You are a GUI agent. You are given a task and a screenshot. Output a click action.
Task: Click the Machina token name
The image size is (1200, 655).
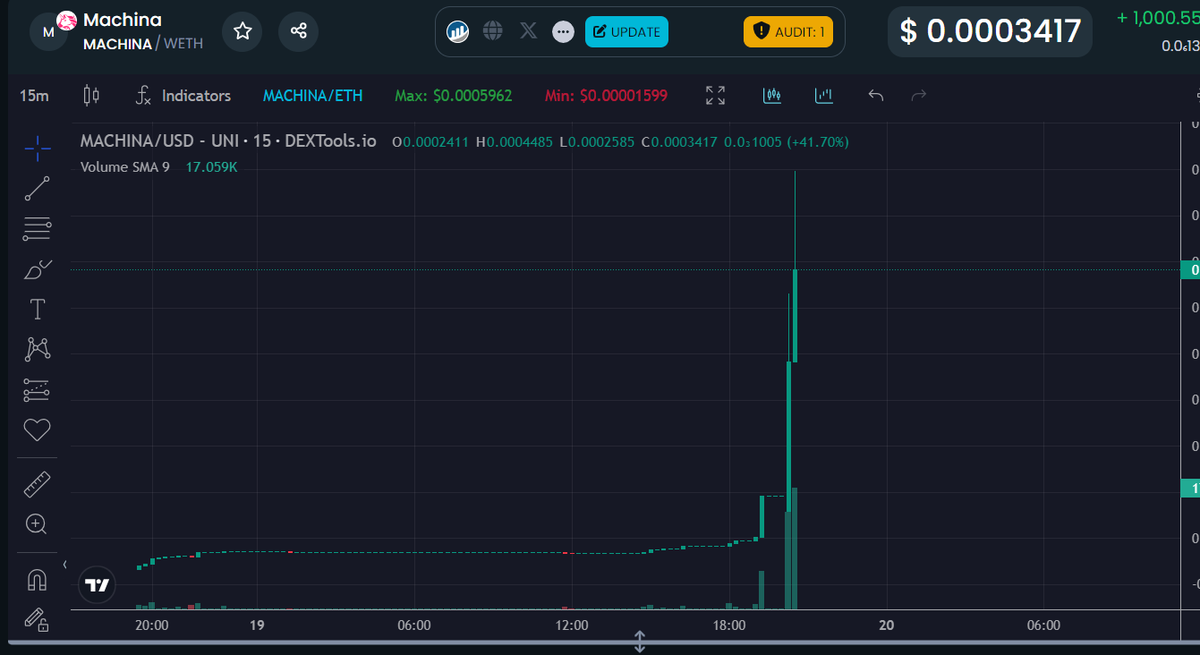[122, 20]
